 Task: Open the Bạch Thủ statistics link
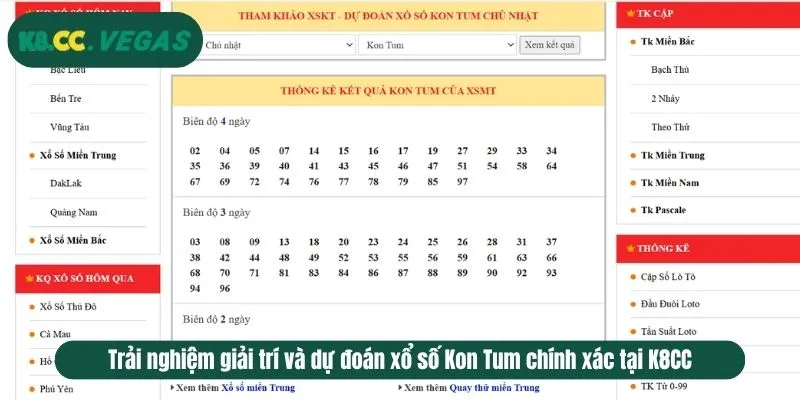[x=670, y=70]
